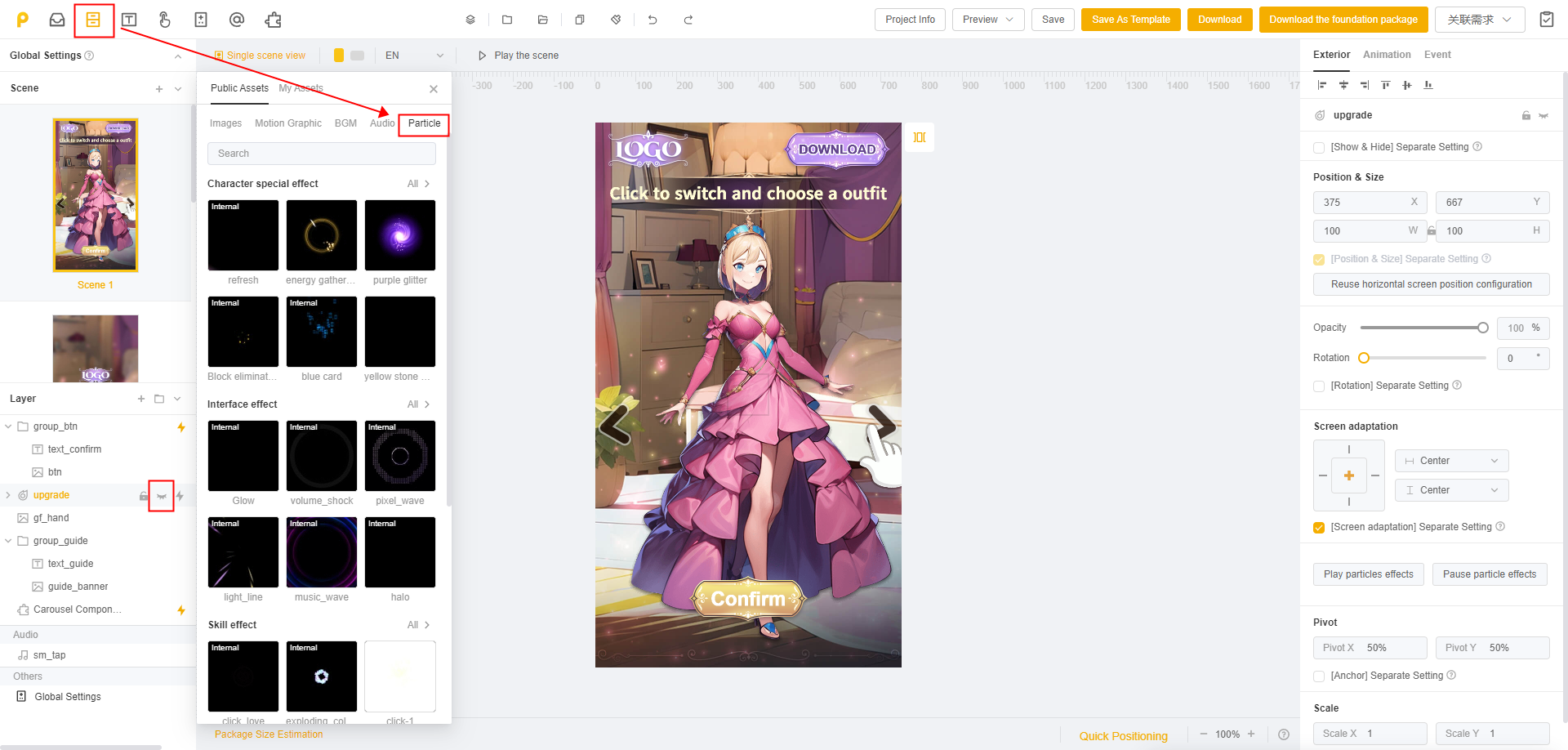Select the Text tool in top toolbar
Image resolution: width=1568 pixels, height=750 pixels.
click(x=129, y=20)
